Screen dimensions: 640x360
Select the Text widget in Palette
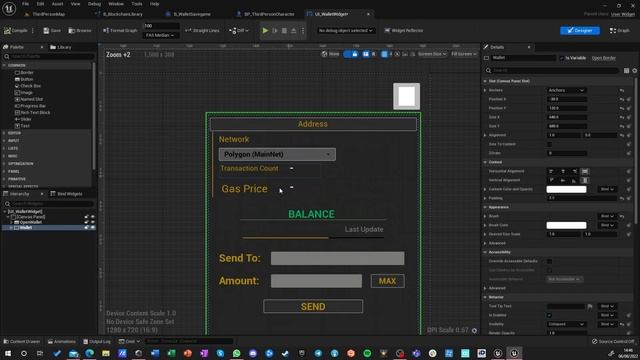click(x=22, y=126)
